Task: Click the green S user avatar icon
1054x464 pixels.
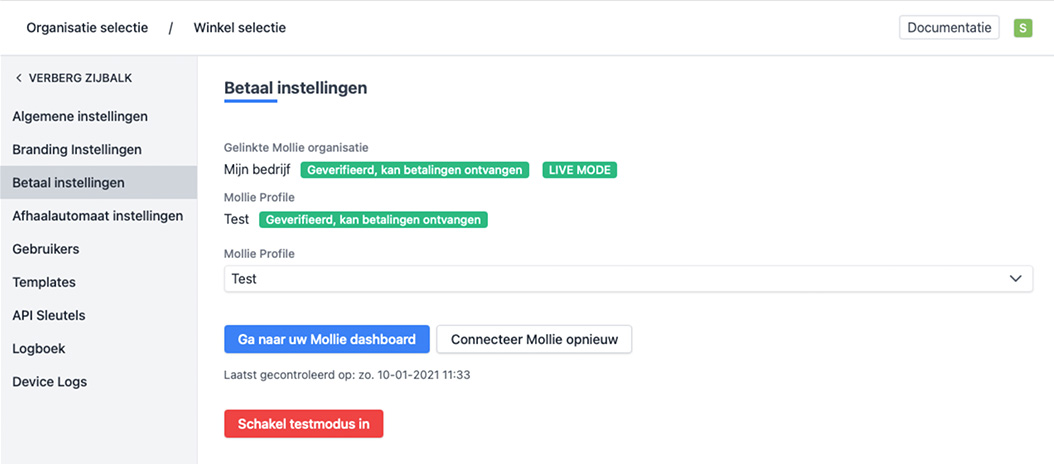Action: [1023, 28]
